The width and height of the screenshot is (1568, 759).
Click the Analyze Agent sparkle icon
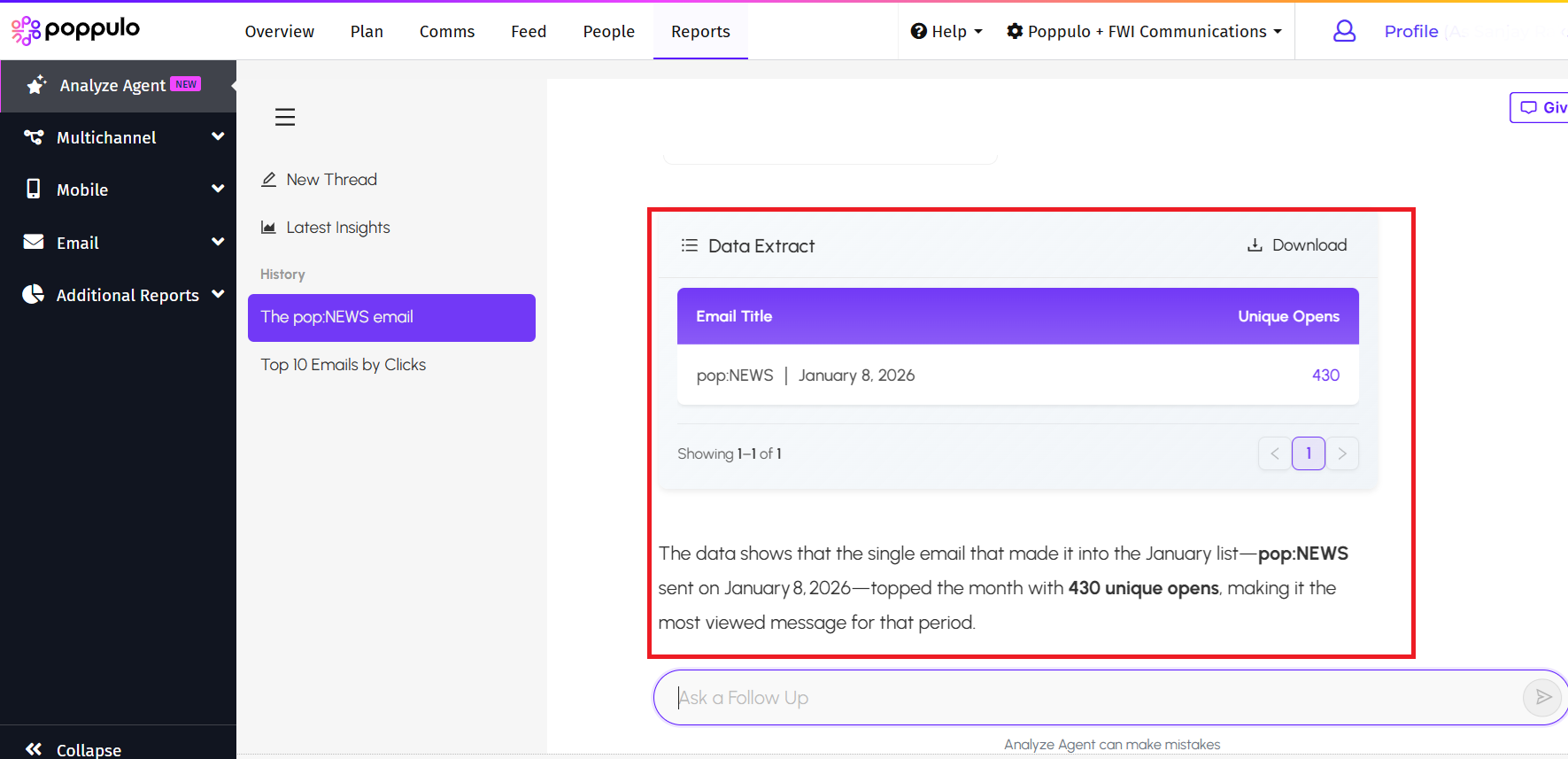click(36, 85)
